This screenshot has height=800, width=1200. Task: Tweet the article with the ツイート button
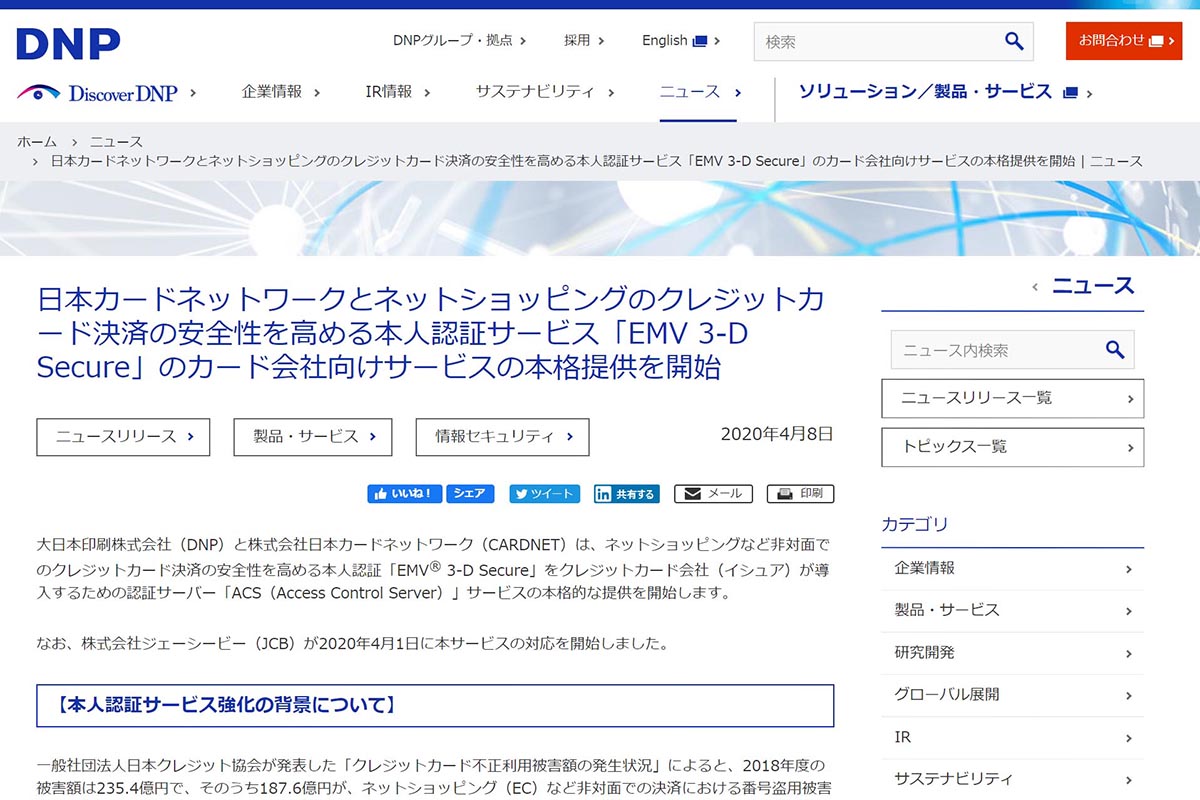point(545,494)
